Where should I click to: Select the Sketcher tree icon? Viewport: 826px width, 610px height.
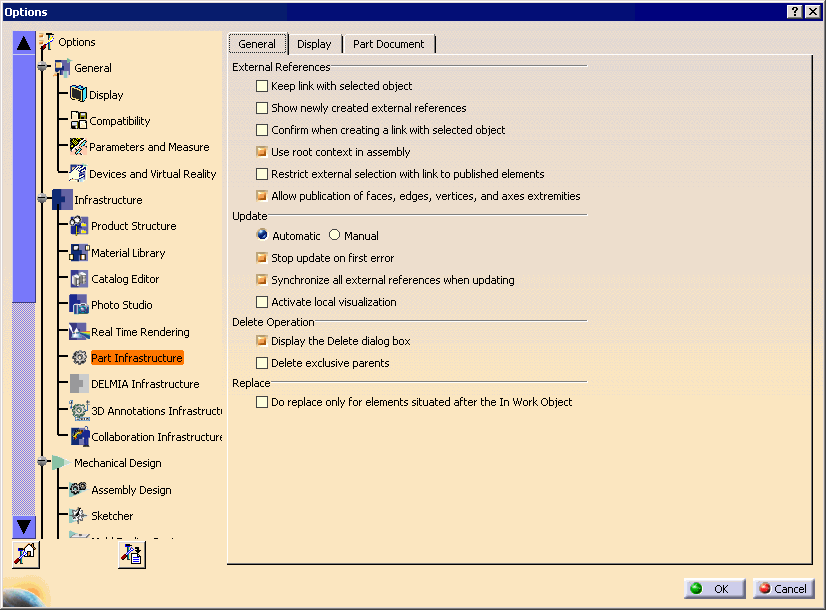point(78,515)
